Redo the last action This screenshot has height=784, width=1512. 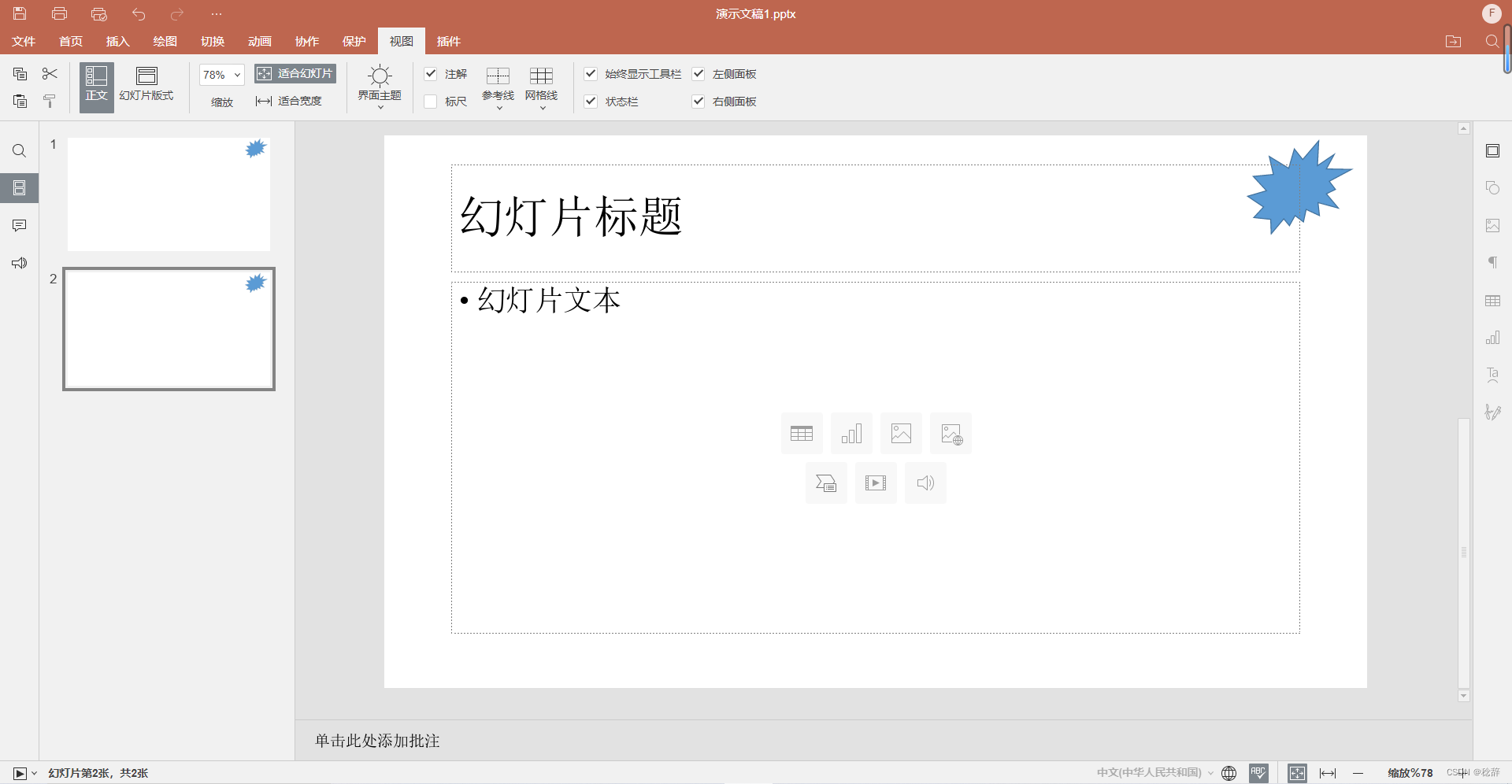[177, 13]
